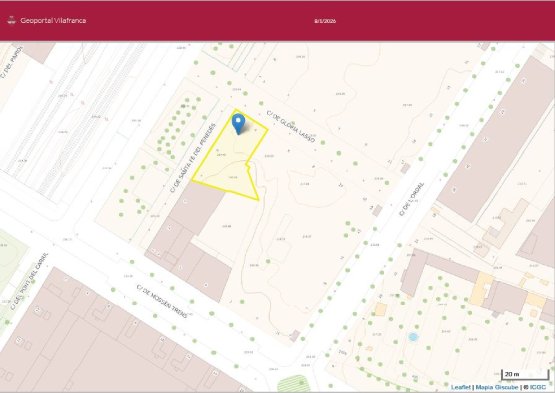The height and width of the screenshot is (393, 555).
Task: Click the C/ de Glòria Lasso street label
Action: pos(291,126)
